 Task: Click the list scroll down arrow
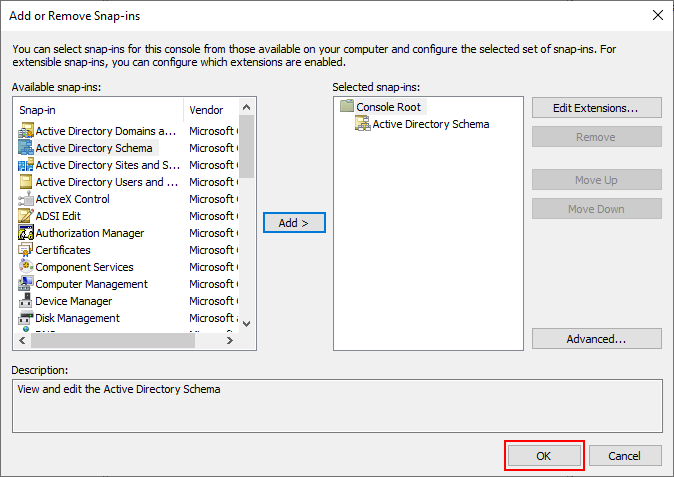click(246, 324)
